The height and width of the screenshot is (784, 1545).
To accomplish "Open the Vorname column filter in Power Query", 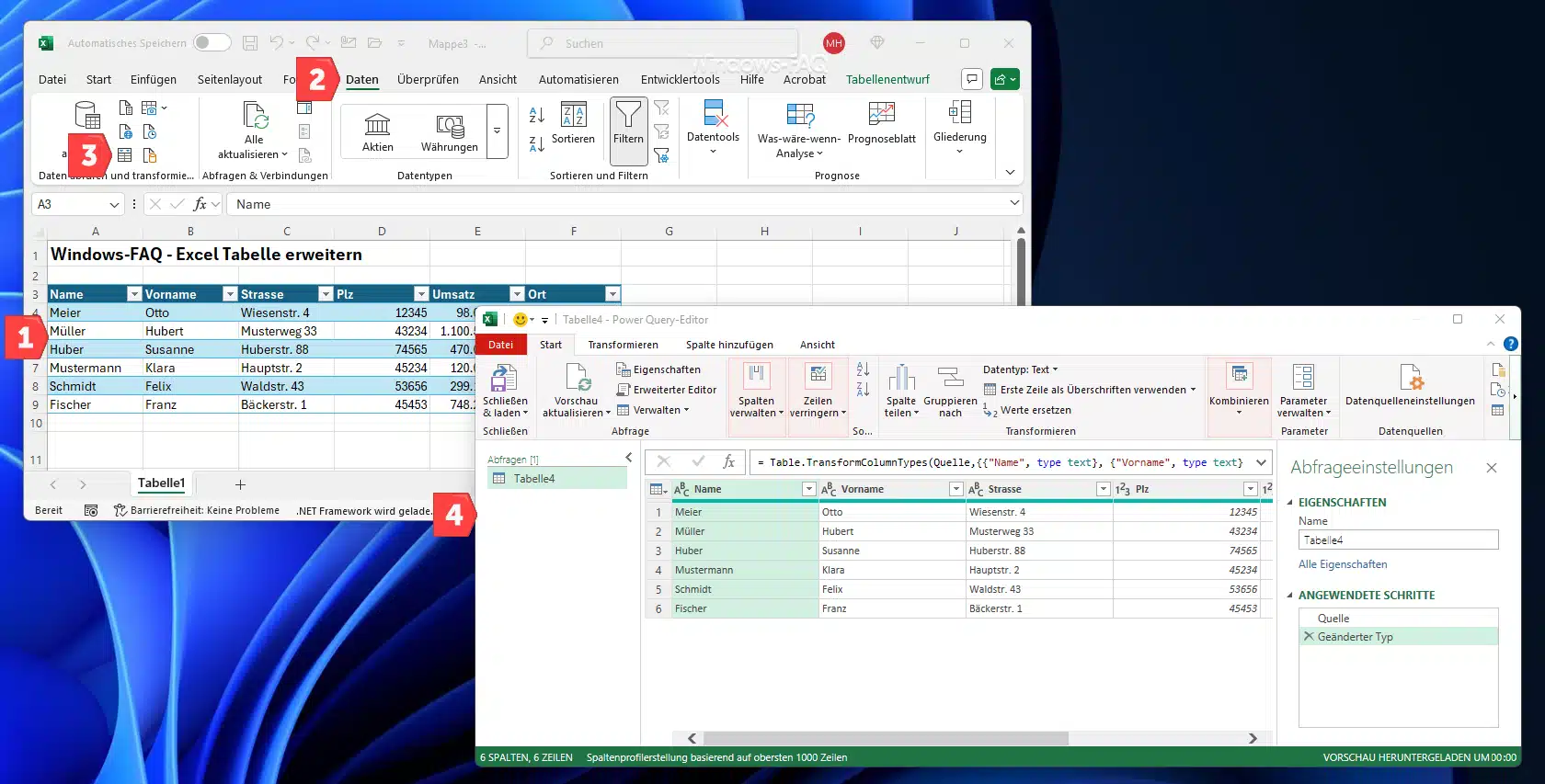I will (x=956, y=489).
